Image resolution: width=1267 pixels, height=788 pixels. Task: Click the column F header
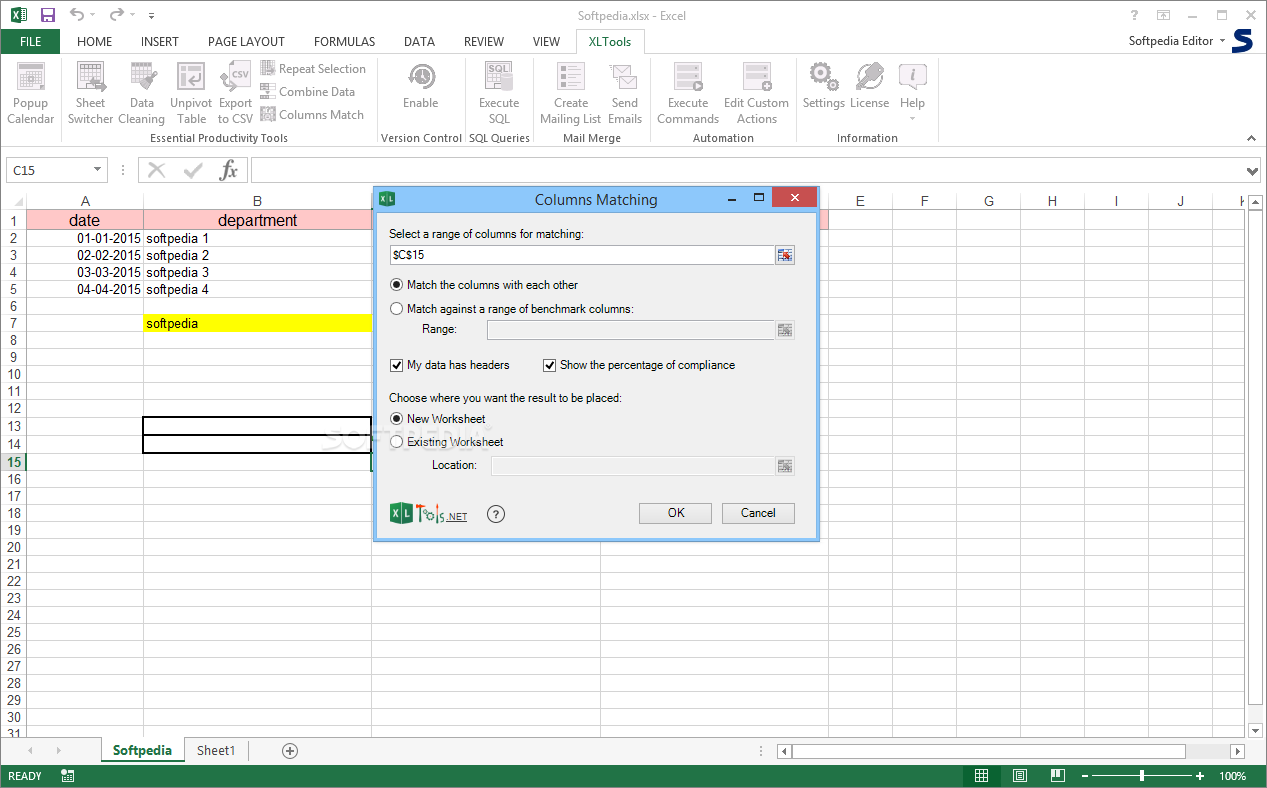(924, 201)
